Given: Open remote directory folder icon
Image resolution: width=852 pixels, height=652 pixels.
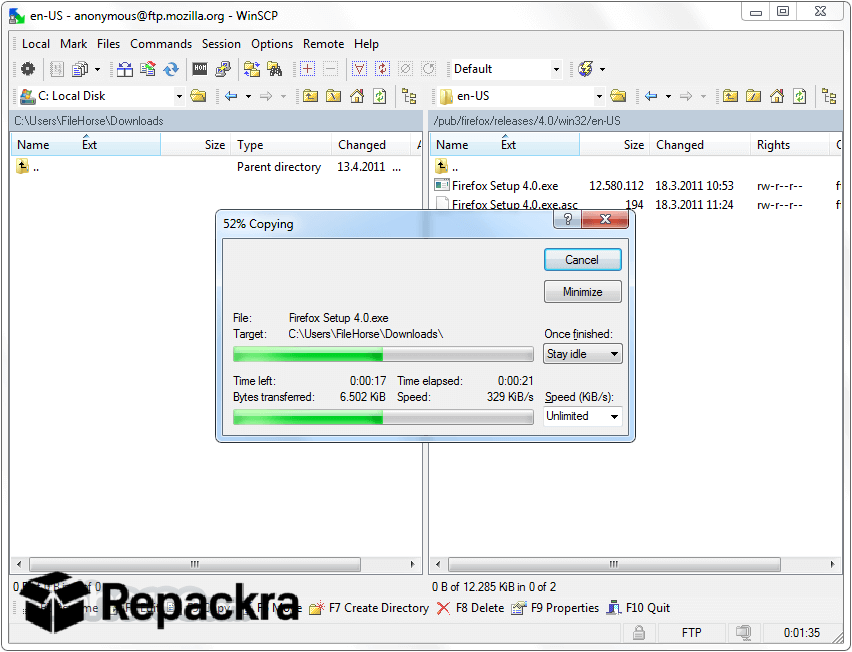Looking at the screenshot, I should coord(618,96).
